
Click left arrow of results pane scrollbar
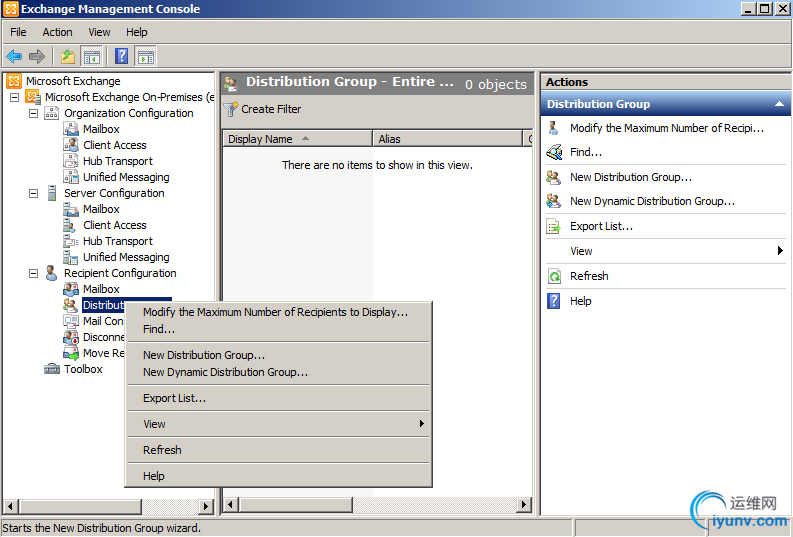[x=231, y=504]
